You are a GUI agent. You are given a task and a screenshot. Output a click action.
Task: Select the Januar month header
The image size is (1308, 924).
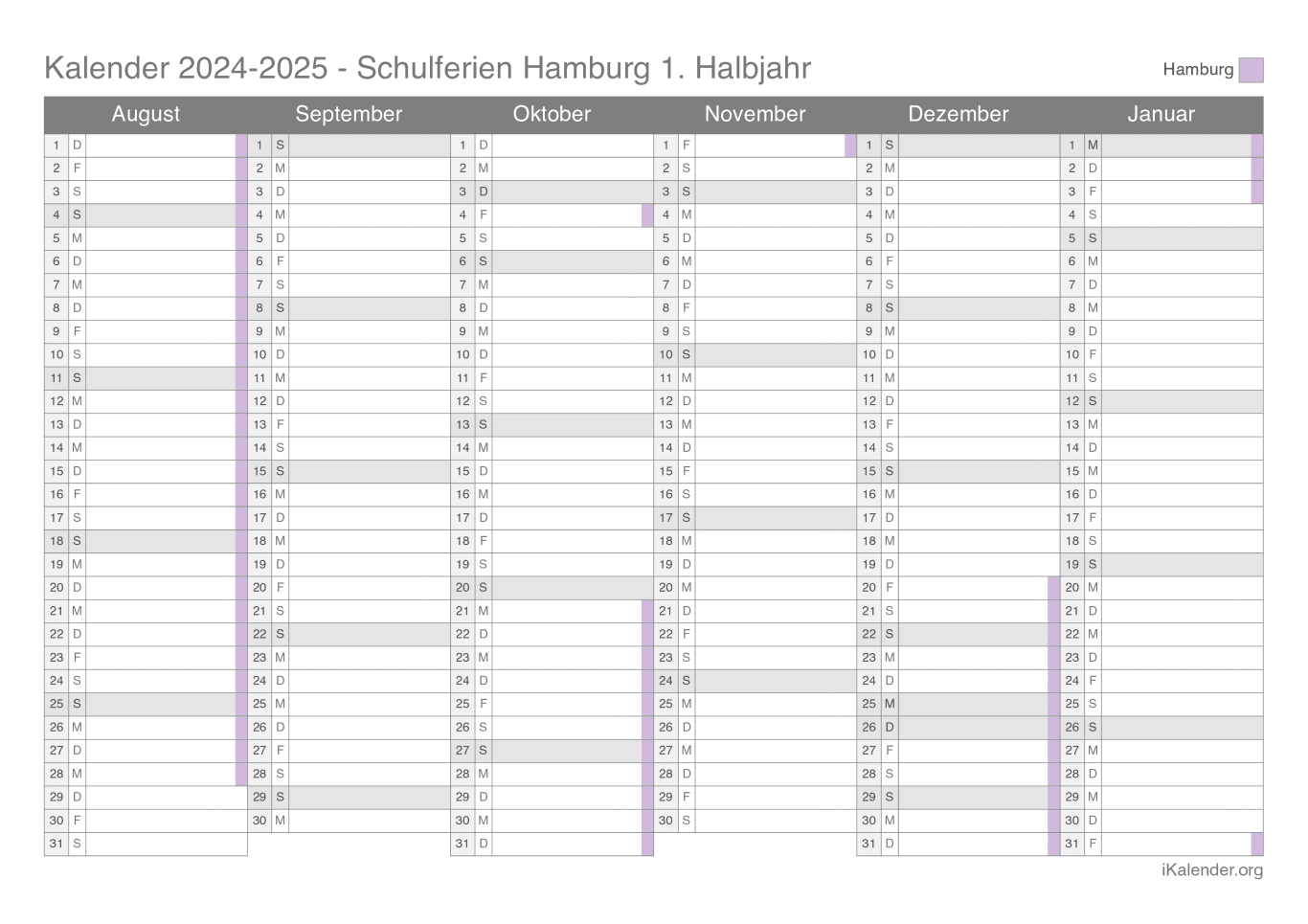1161,114
